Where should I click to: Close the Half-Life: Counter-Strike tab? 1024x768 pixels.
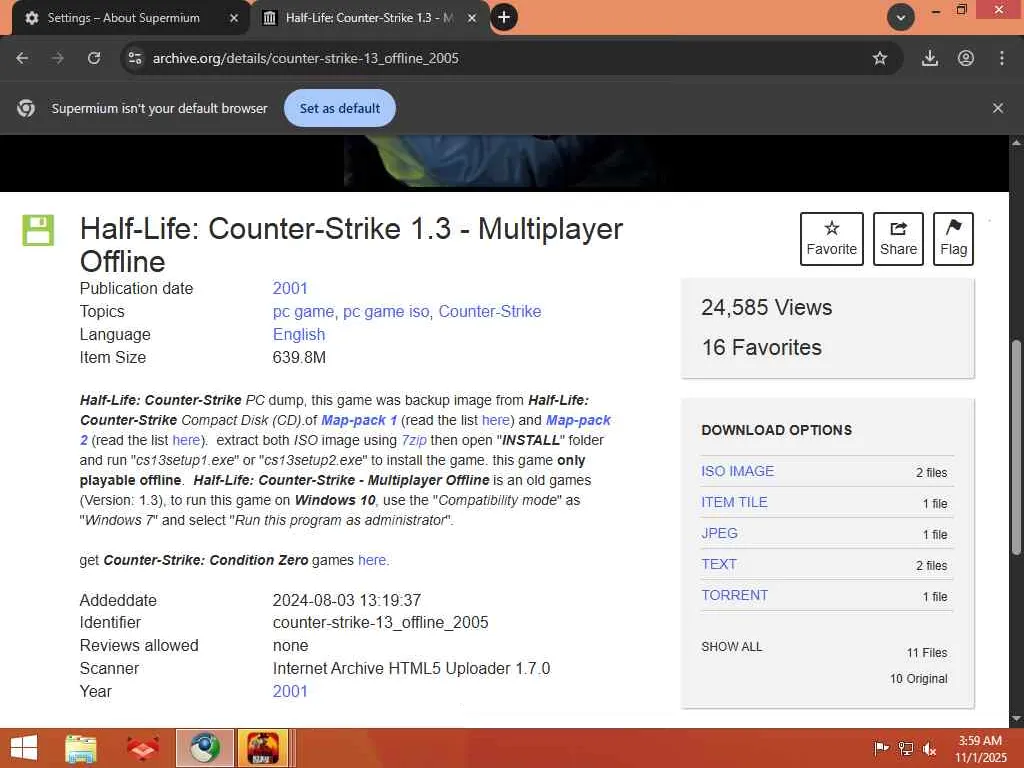[x=472, y=18]
